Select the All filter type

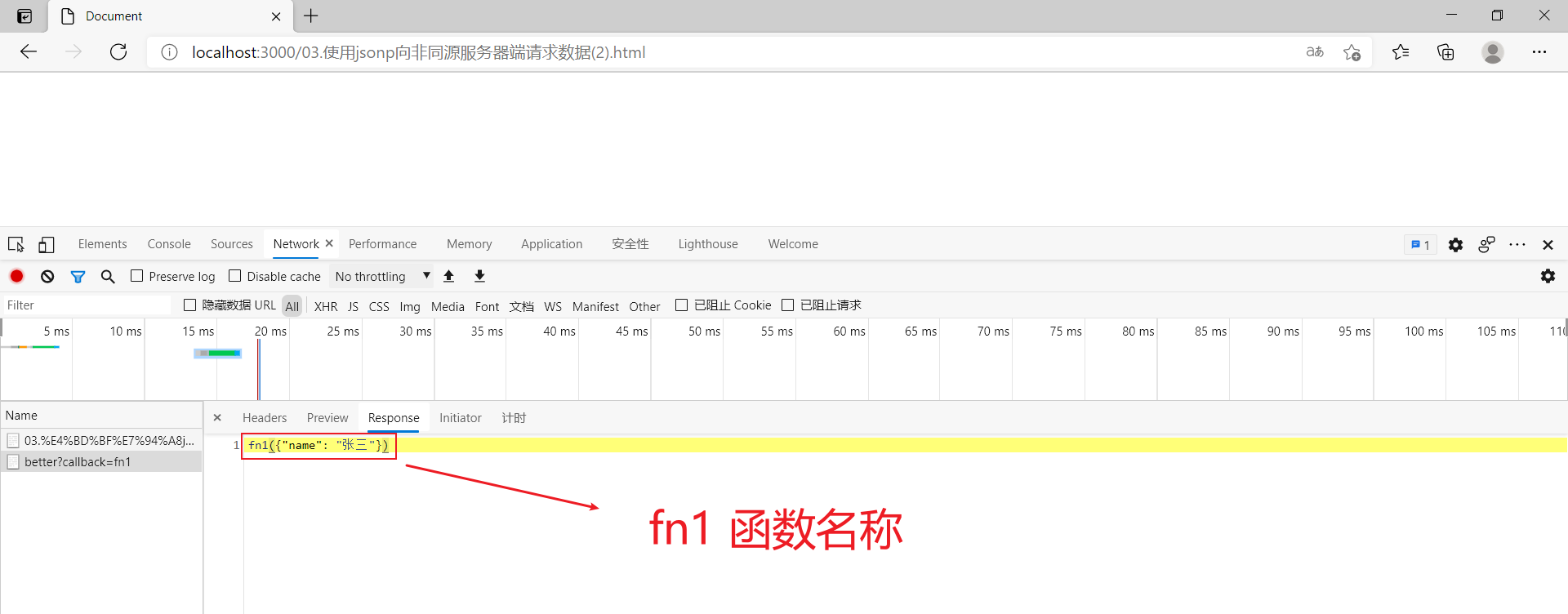[292, 306]
